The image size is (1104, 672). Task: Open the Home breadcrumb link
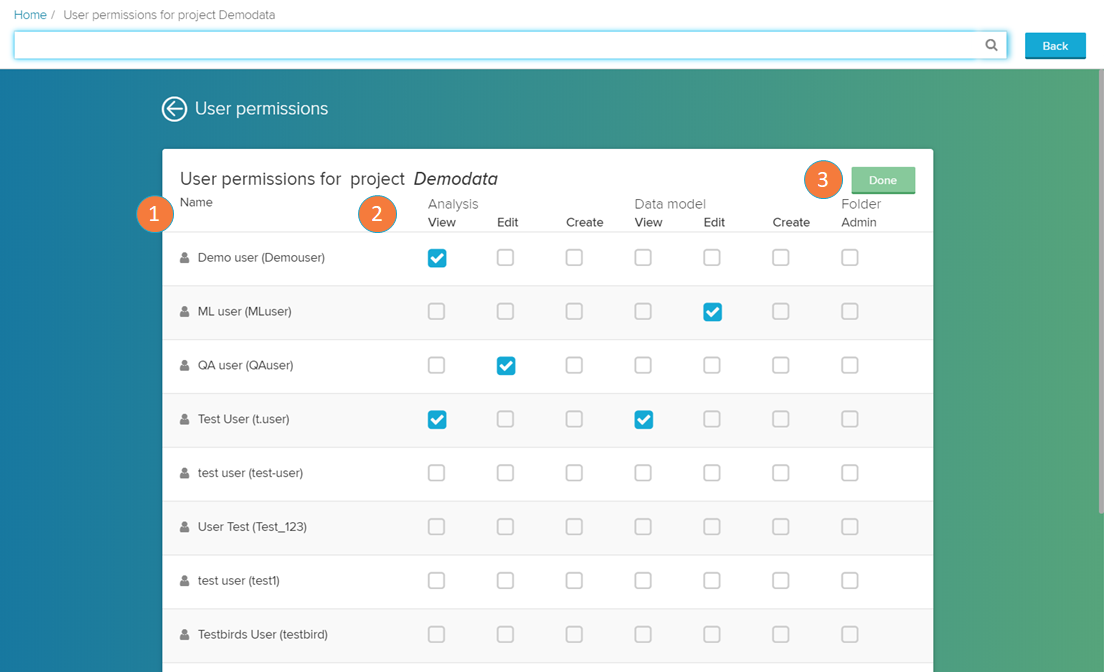tap(30, 15)
